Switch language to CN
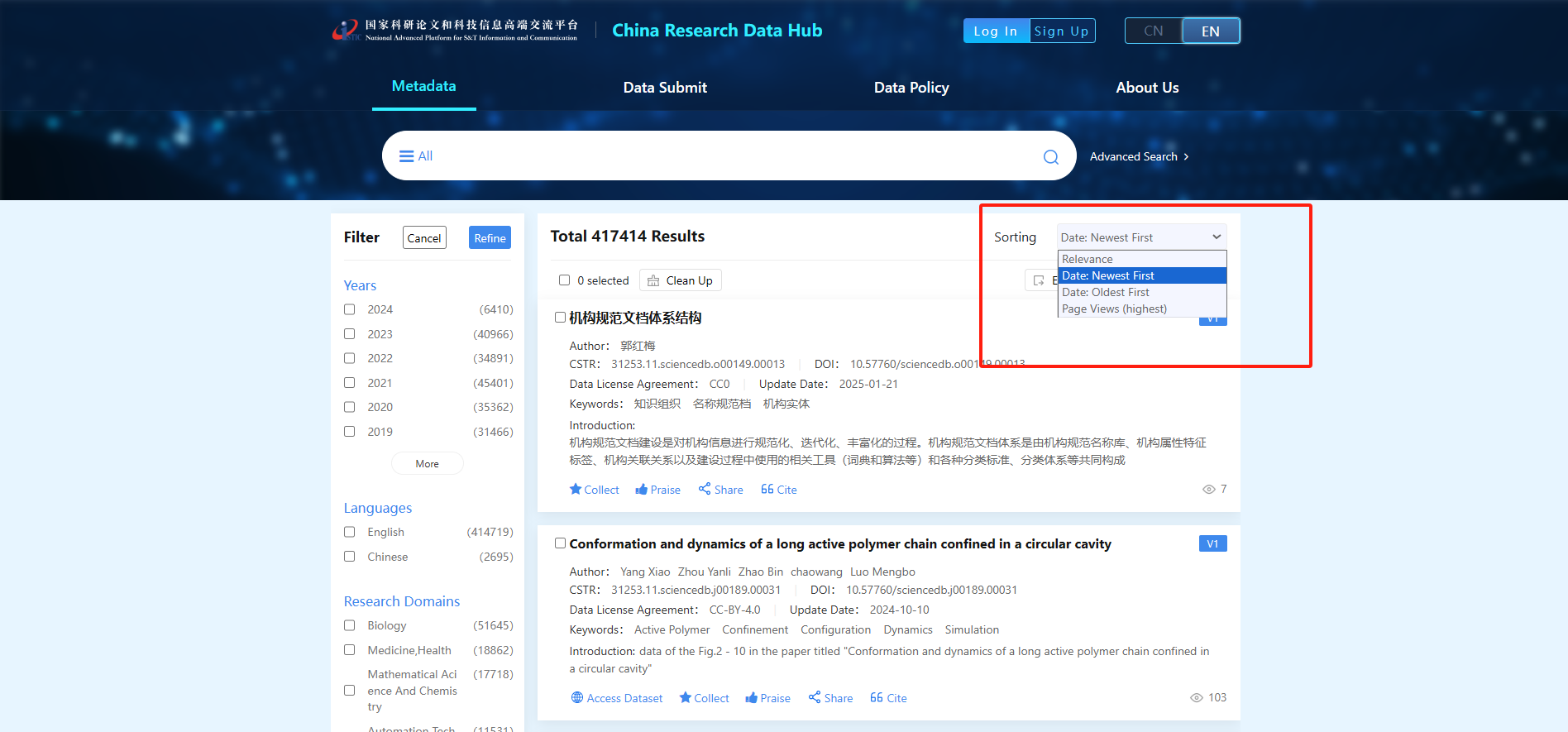The width and height of the screenshot is (1568, 732). (1153, 31)
